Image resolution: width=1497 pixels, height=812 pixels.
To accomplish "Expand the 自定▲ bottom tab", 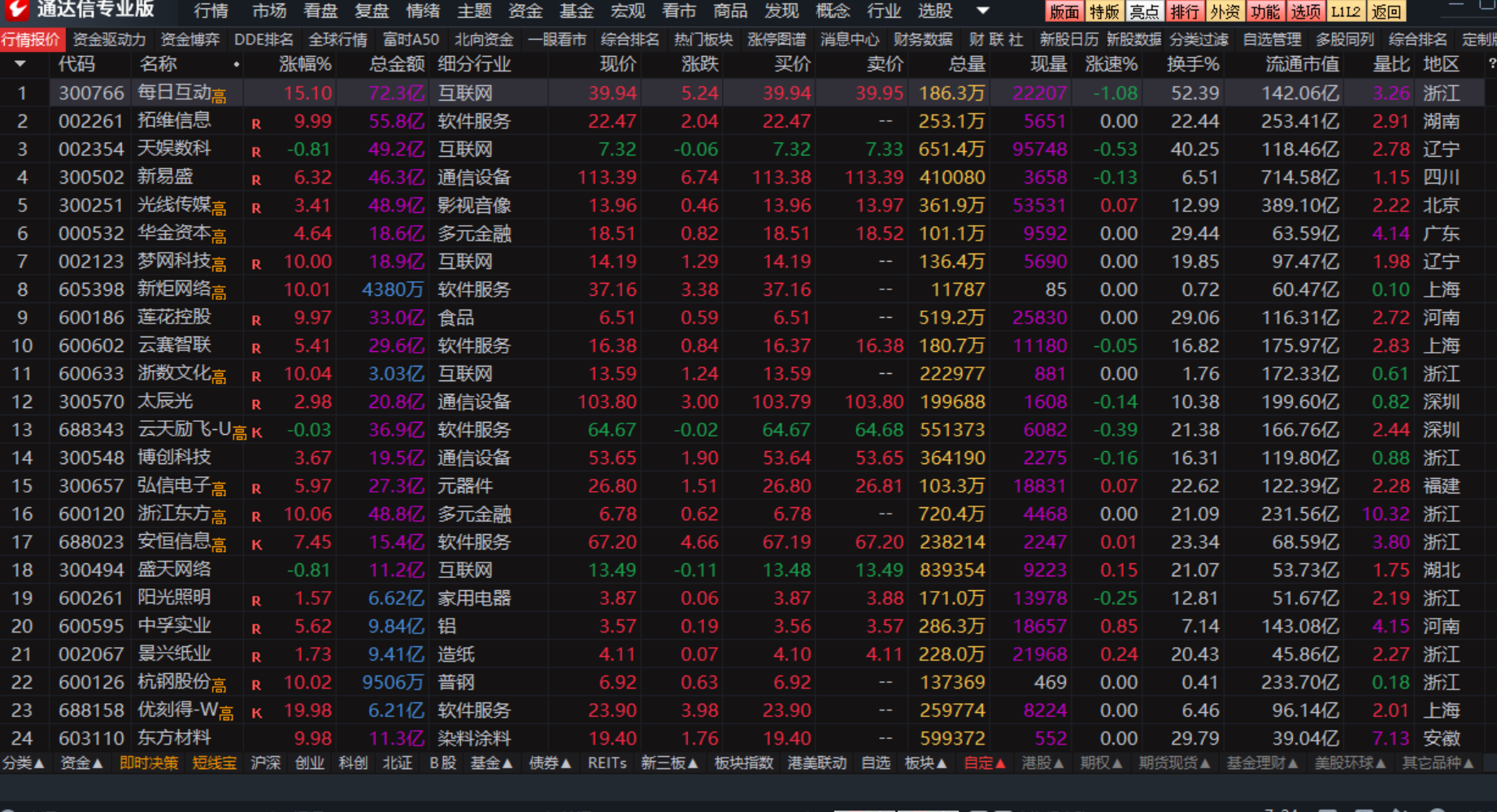I will click(x=985, y=762).
